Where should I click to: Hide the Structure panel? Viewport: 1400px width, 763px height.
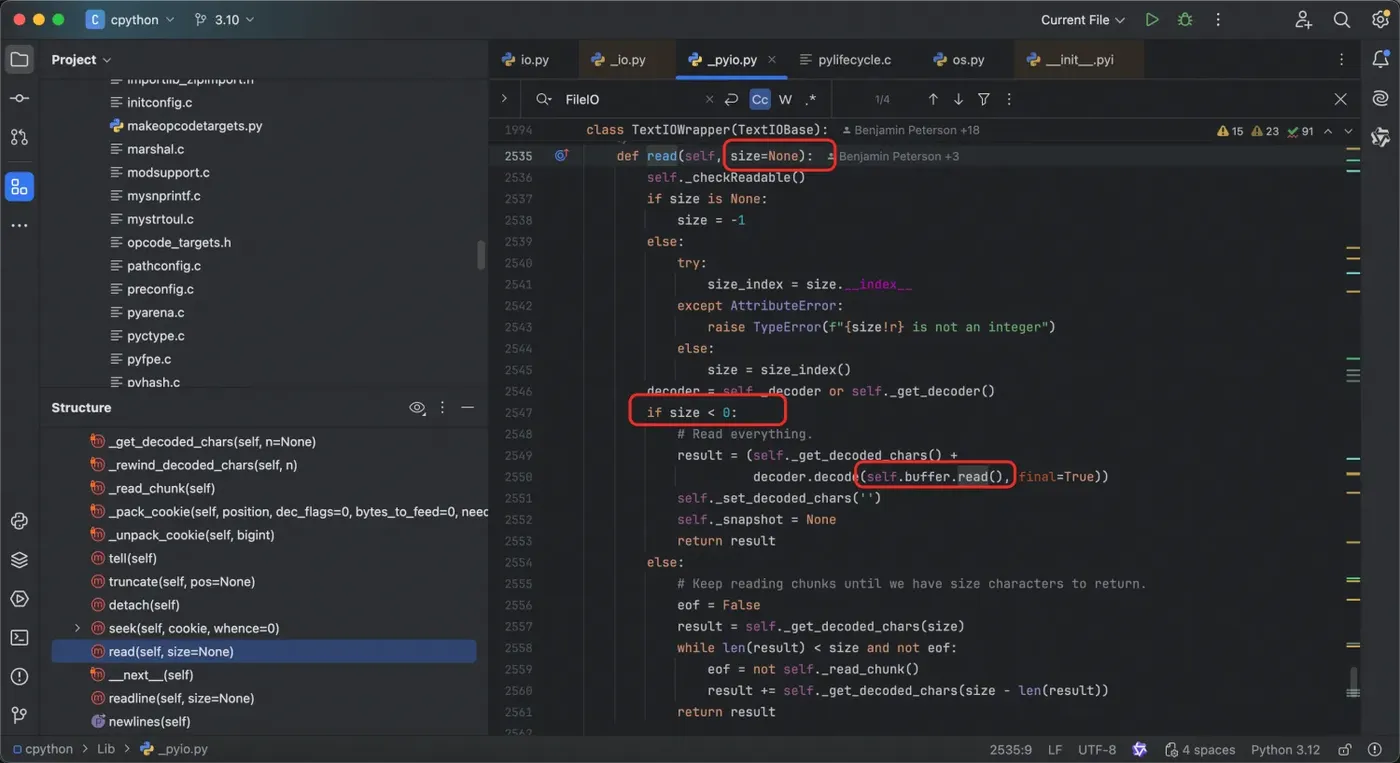[x=467, y=408]
